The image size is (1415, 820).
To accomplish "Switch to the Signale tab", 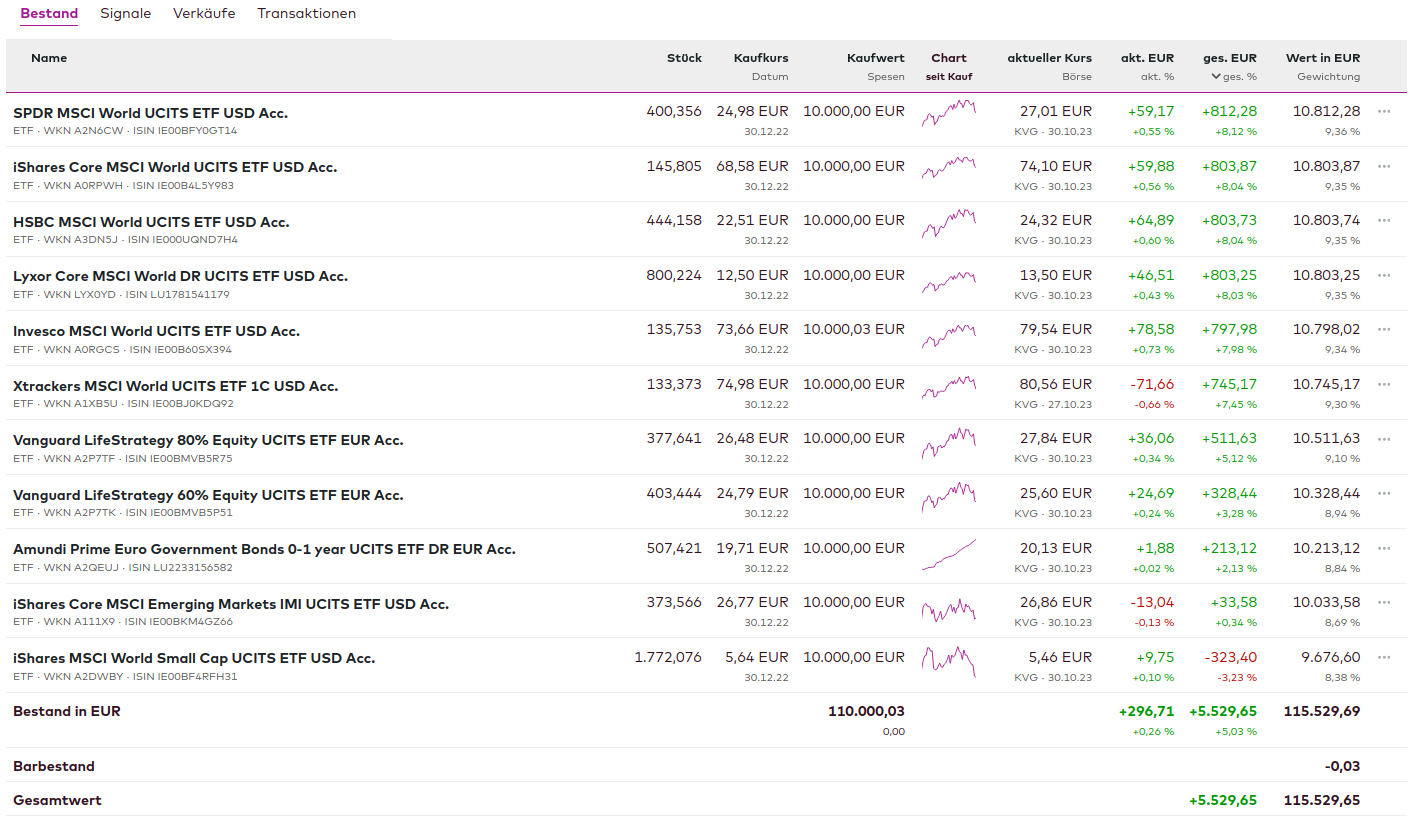I will pyautogui.click(x=126, y=14).
